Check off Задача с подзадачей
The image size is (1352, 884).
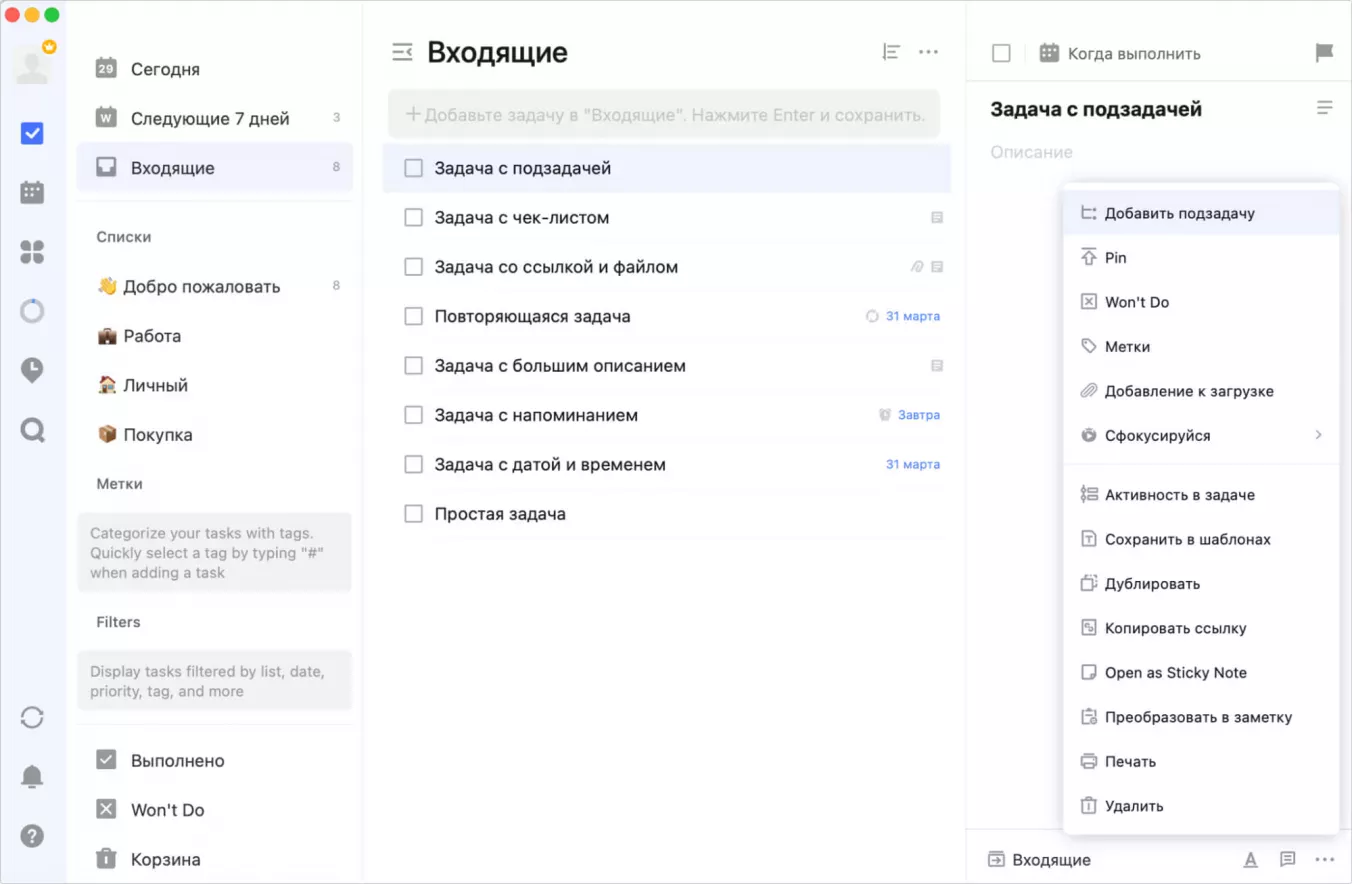(413, 168)
